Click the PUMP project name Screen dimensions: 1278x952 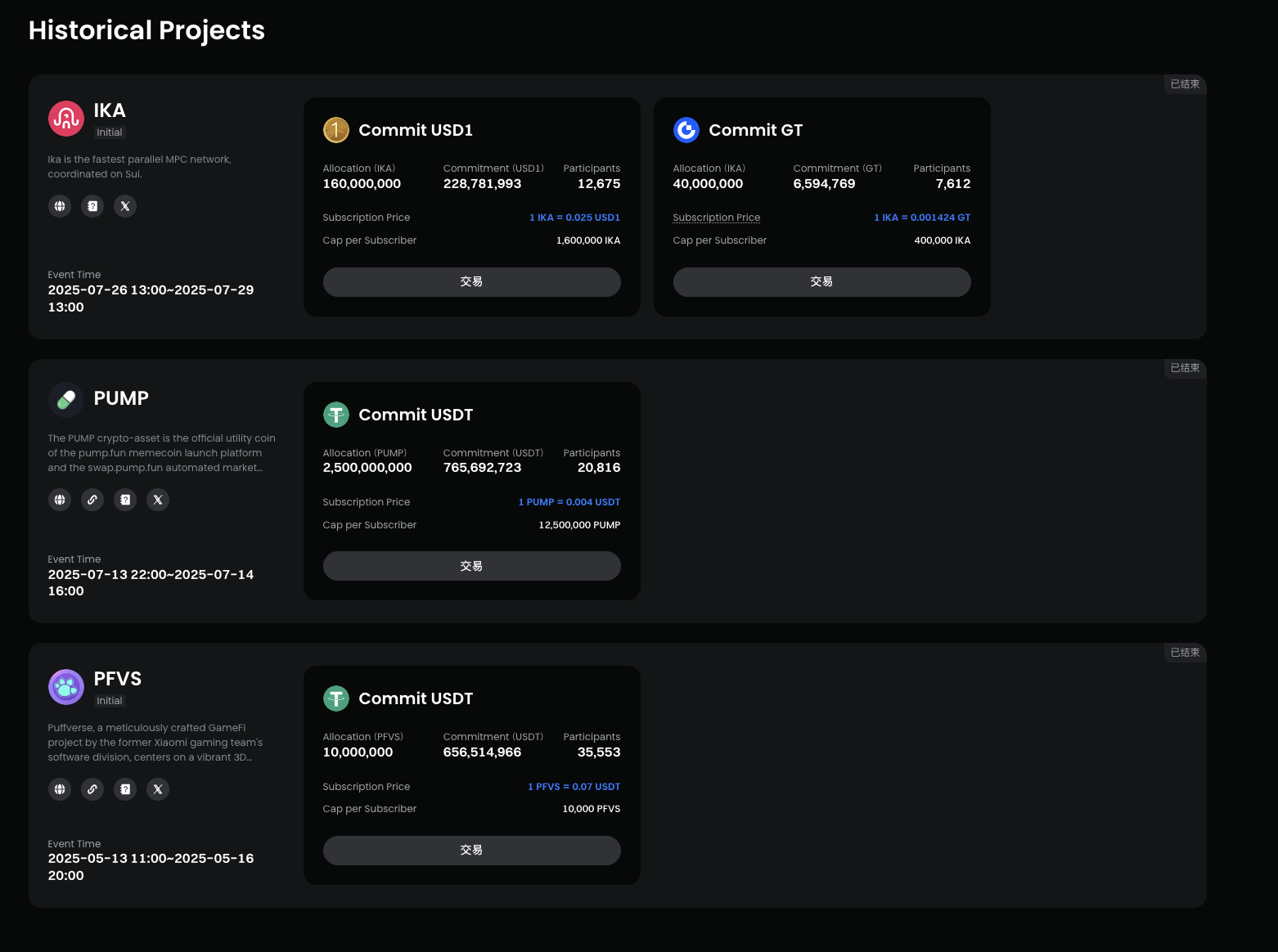point(121,398)
